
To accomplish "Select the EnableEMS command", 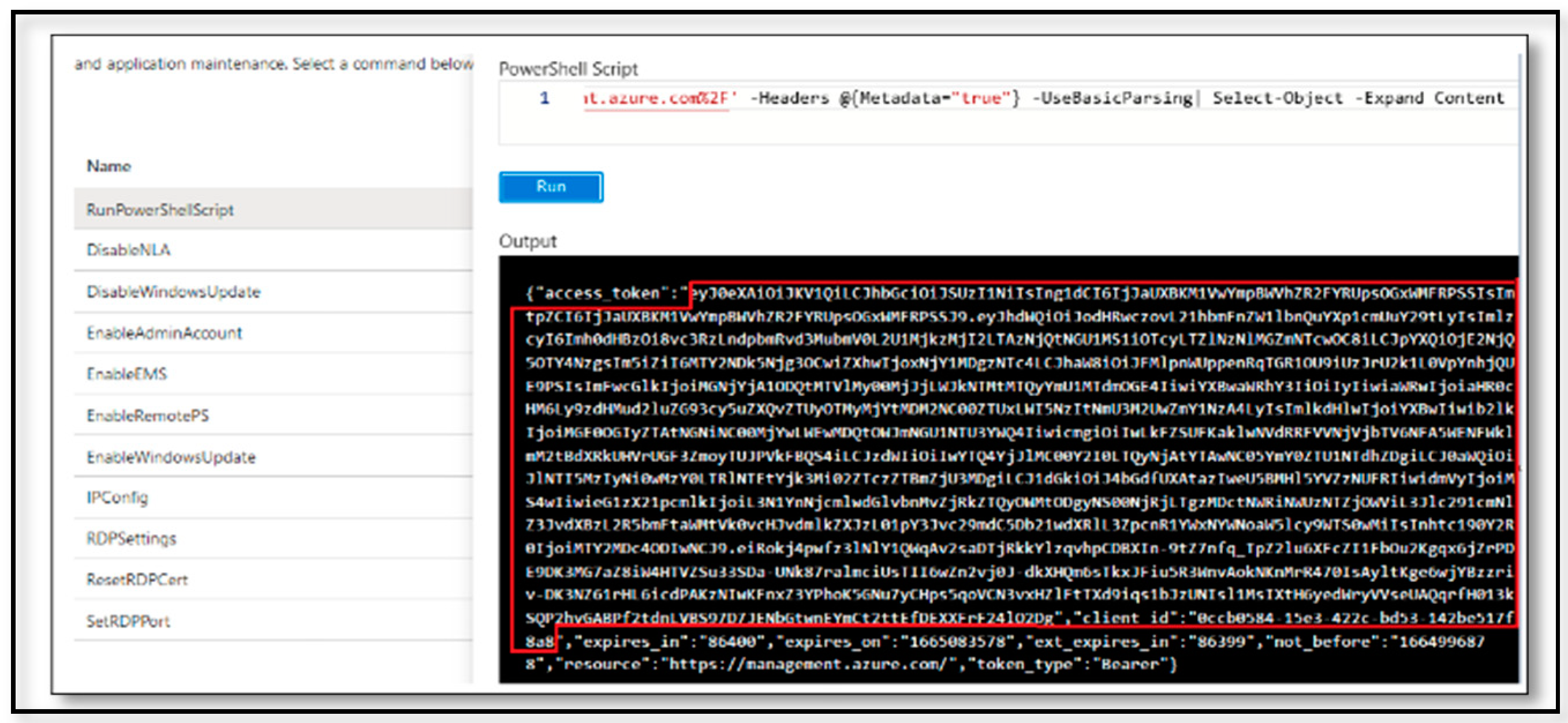I will point(126,374).
